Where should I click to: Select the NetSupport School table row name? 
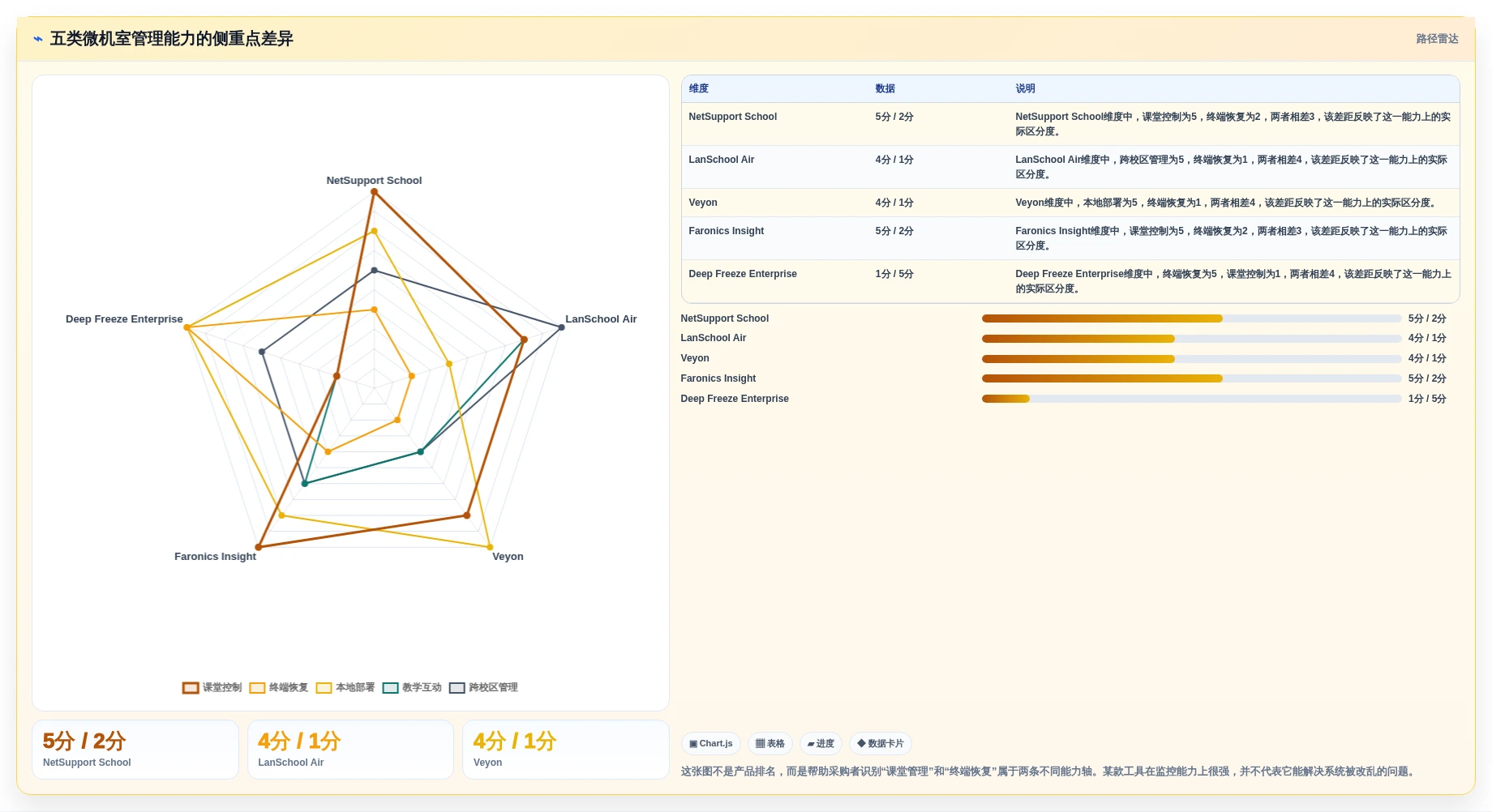[732, 117]
